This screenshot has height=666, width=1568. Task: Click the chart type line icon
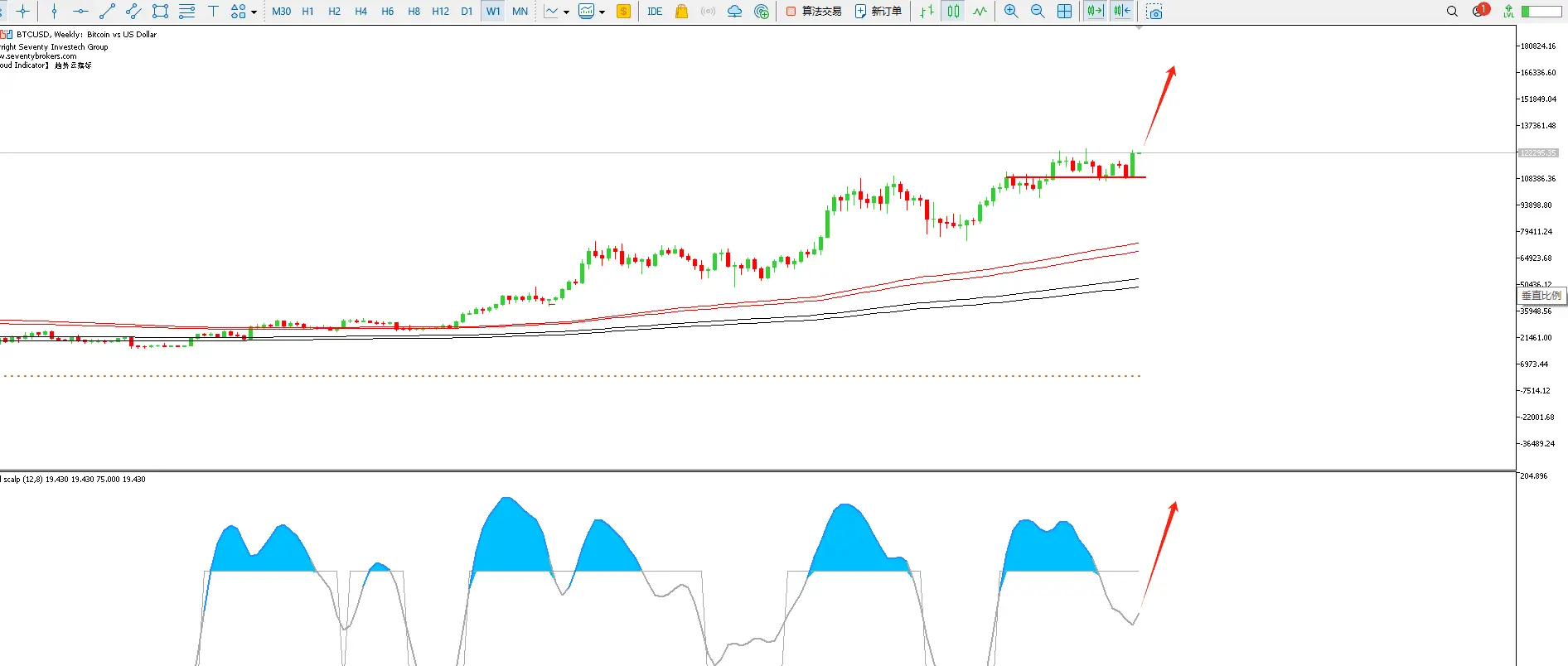coord(551,12)
